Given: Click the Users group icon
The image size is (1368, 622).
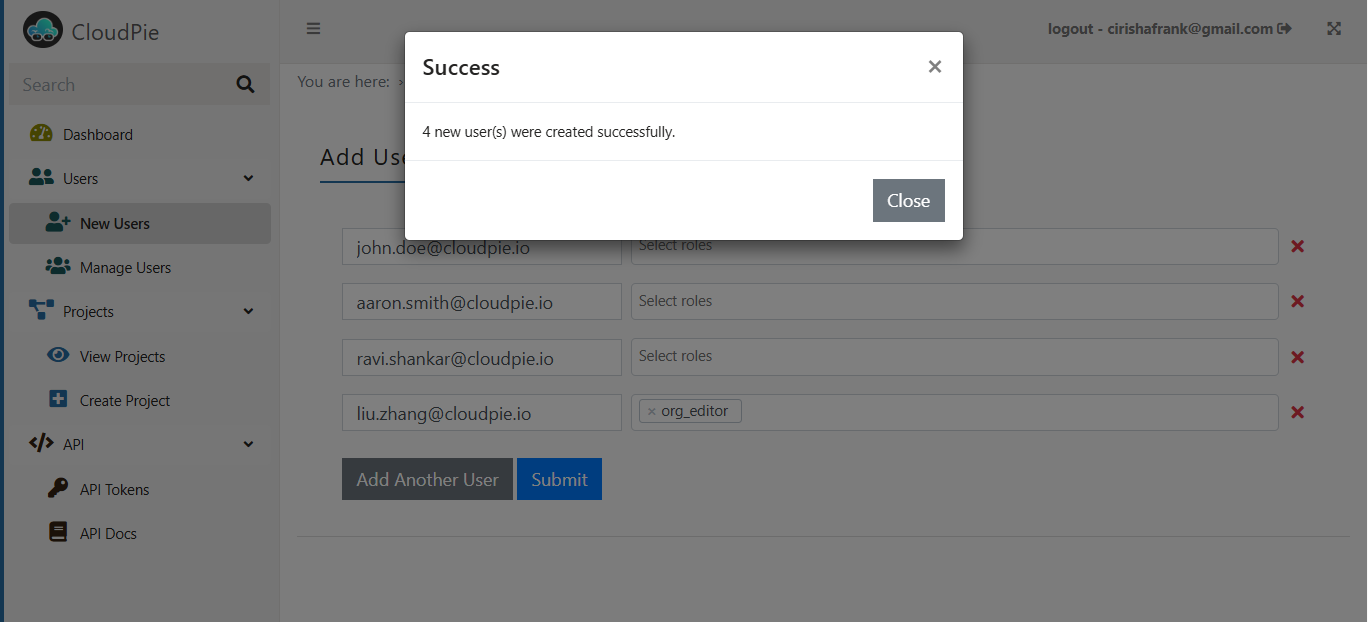Looking at the screenshot, I should tap(41, 177).
